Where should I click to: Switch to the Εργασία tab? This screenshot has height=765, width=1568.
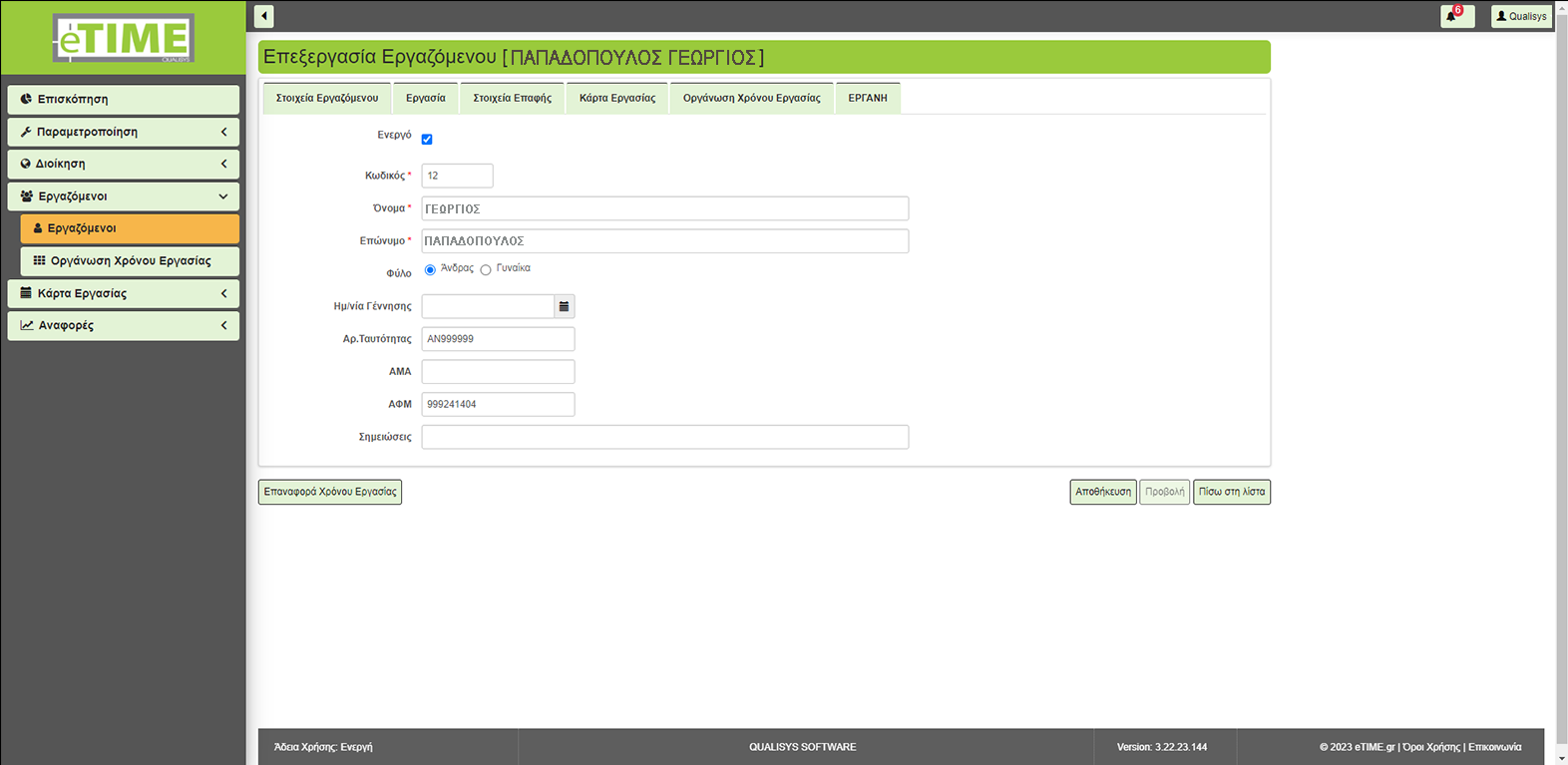[426, 98]
